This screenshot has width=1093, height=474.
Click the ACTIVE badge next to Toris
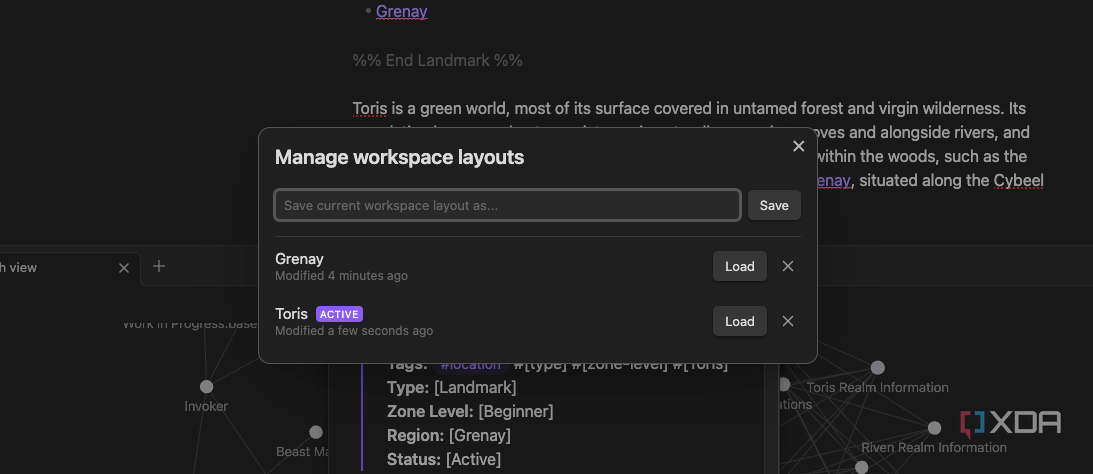coord(339,314)
